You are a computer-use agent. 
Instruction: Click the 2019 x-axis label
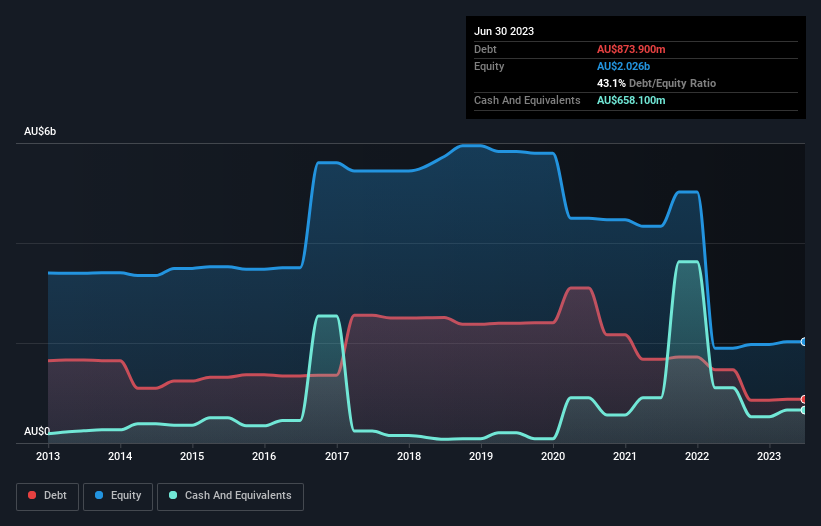coord(481,456)
